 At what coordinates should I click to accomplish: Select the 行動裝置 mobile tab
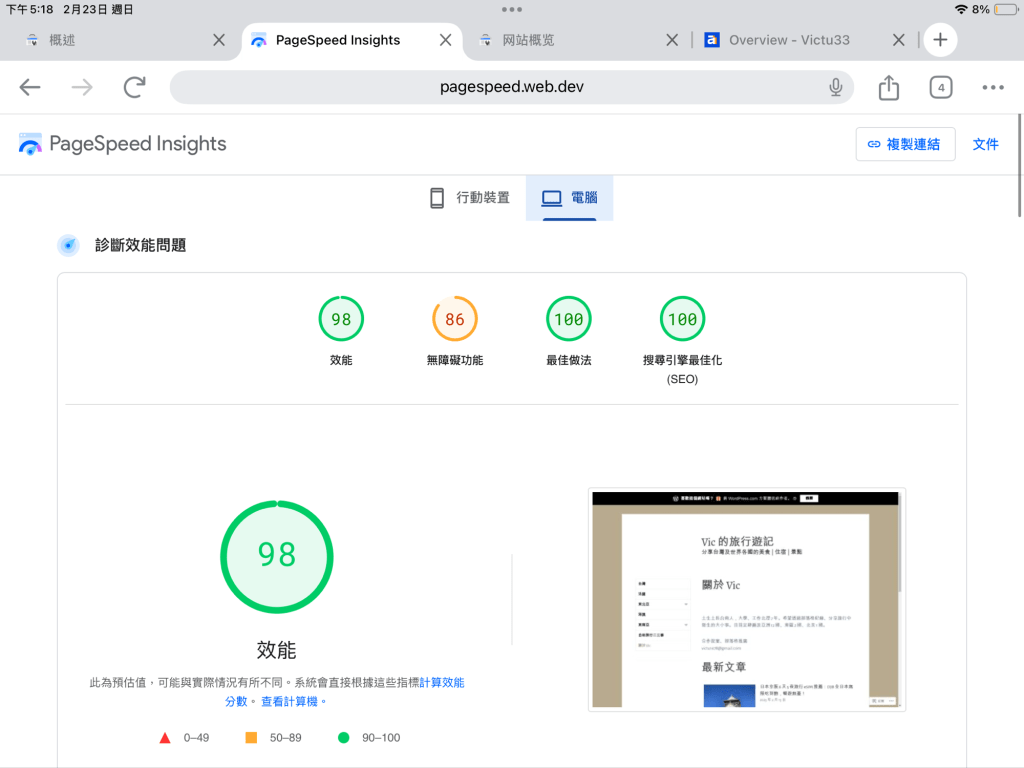pyautogui.click(x=469, y=198)
